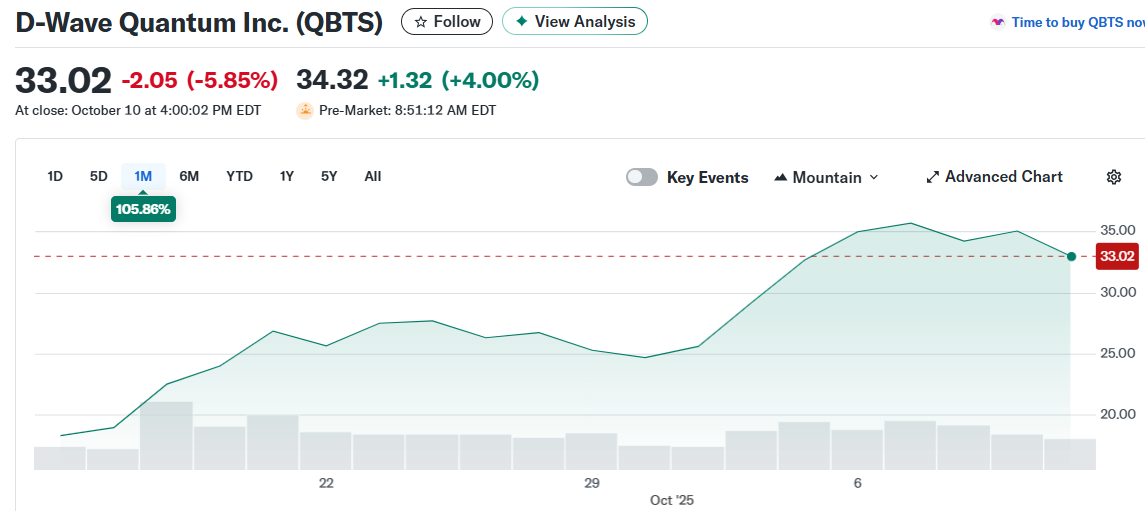Select the 1D time range tab
The height and width of the screenshot is (511, 1145).
click(x=55, y=177)
